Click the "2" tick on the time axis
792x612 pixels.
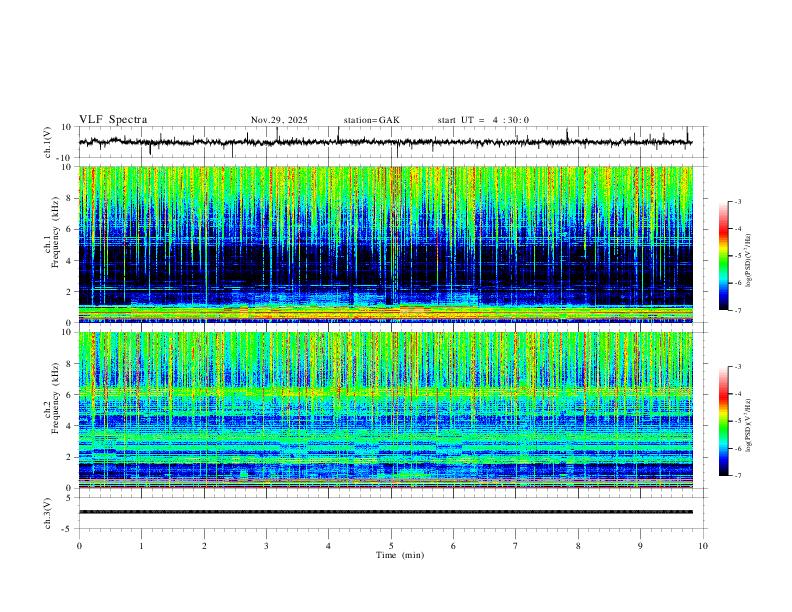click(204, 546)
